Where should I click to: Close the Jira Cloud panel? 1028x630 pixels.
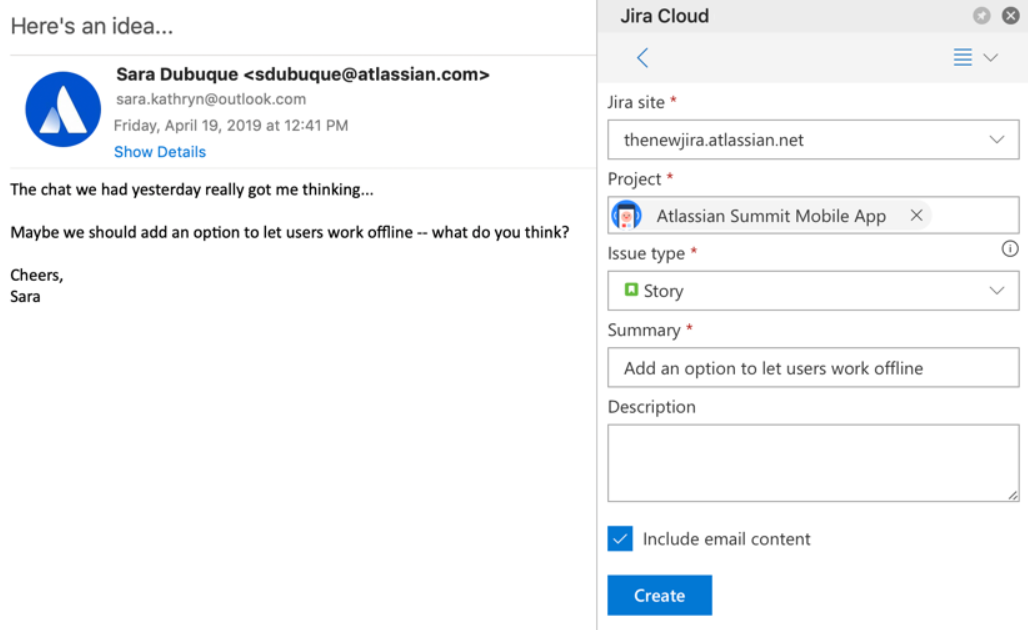pyautogui.click(x=1011, y=16)
